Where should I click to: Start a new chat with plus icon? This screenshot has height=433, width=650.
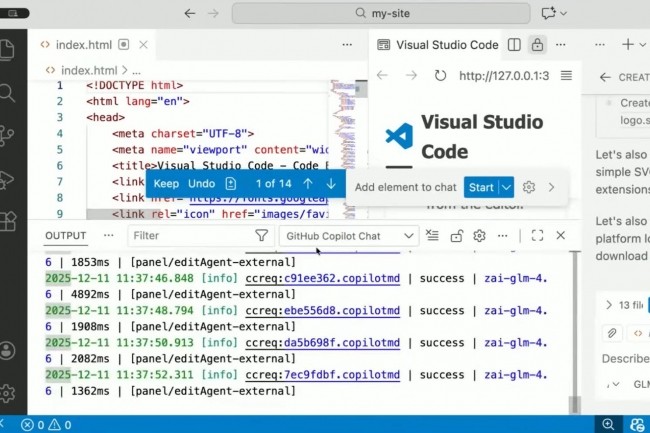(628, 44)
